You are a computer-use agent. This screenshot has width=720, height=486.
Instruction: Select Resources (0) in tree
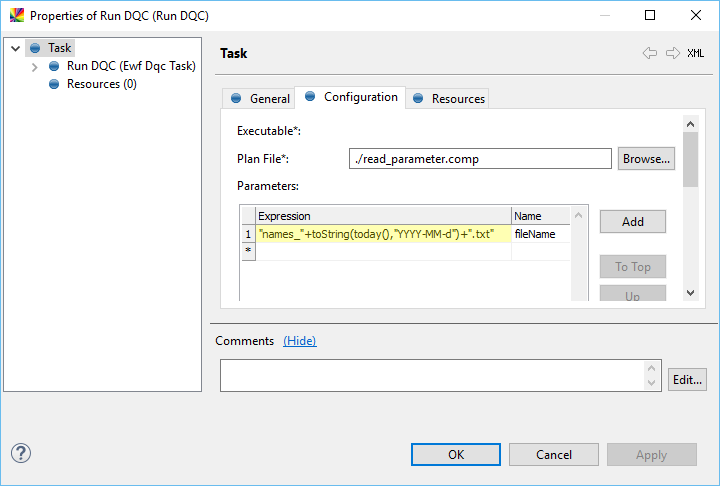click(101, 84)
